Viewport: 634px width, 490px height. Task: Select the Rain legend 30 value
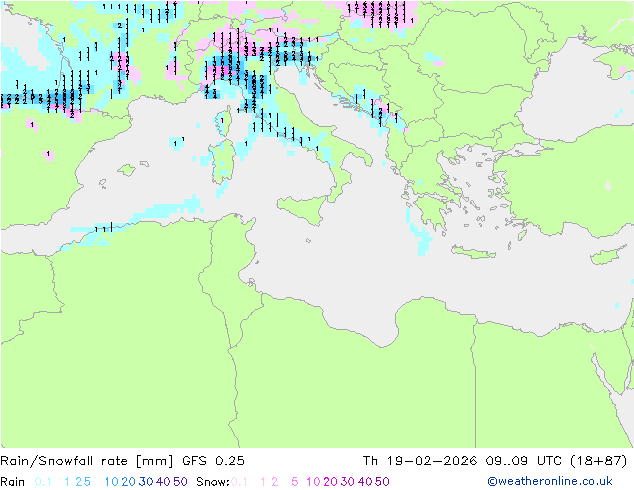coord(146,482)
